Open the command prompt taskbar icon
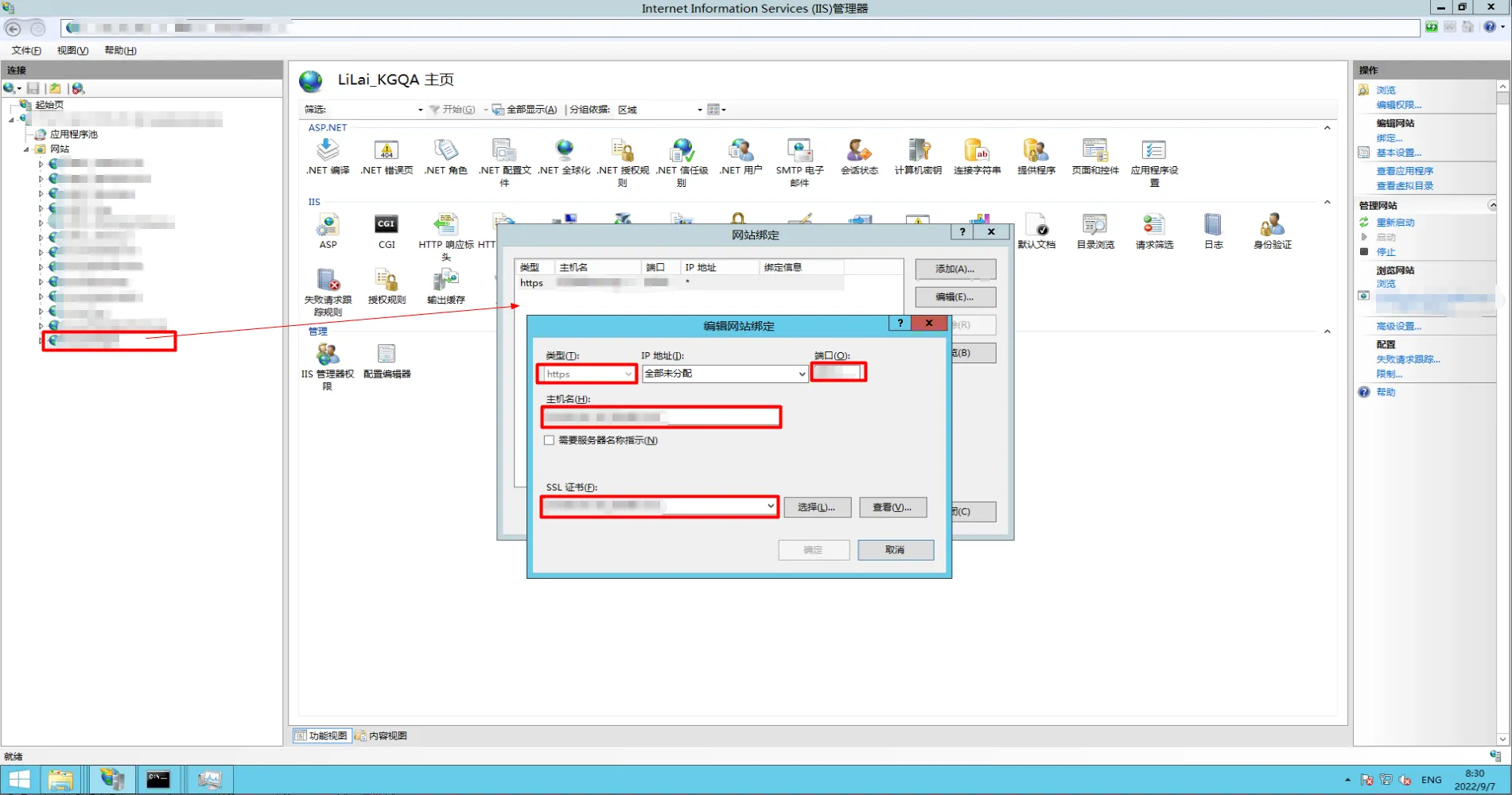1512x795 pixels. [x=158, y=780]
